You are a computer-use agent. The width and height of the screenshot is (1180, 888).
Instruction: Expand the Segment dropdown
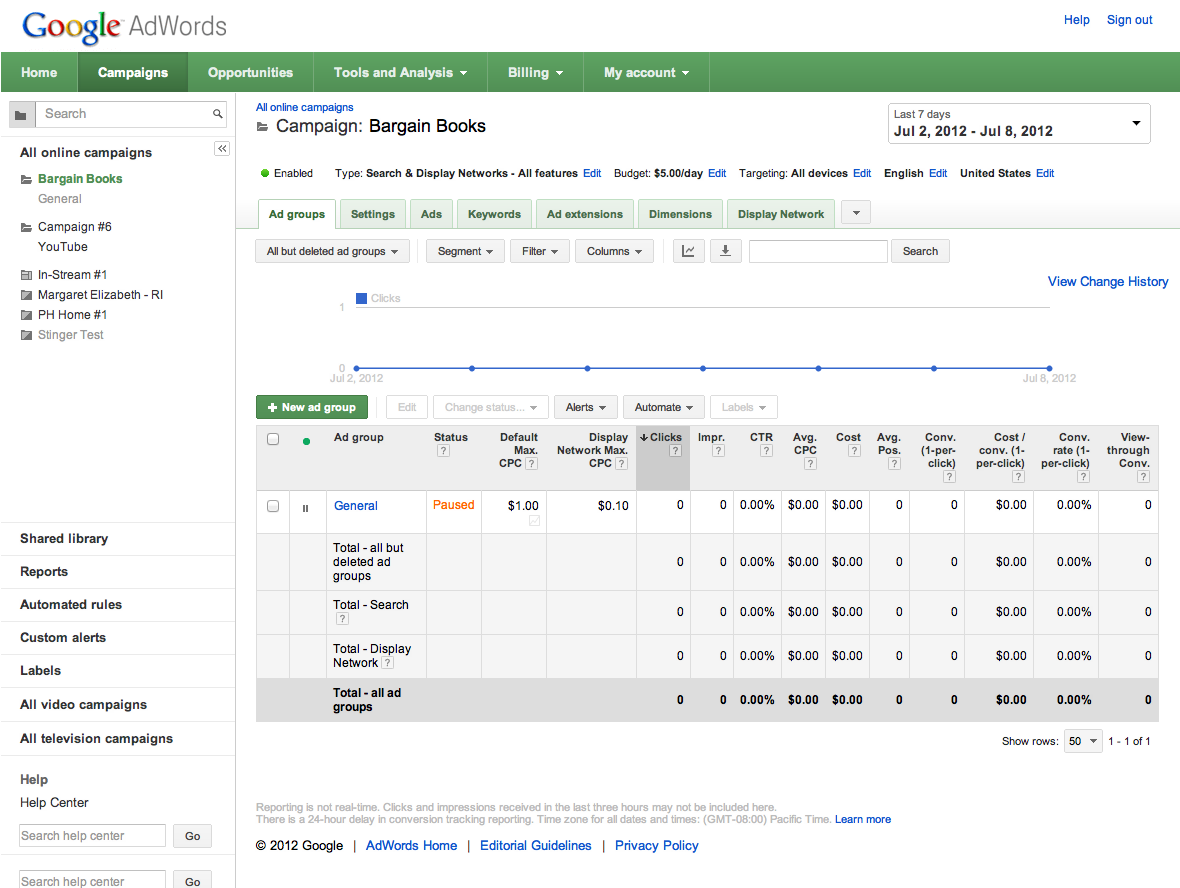click(466, 251)
